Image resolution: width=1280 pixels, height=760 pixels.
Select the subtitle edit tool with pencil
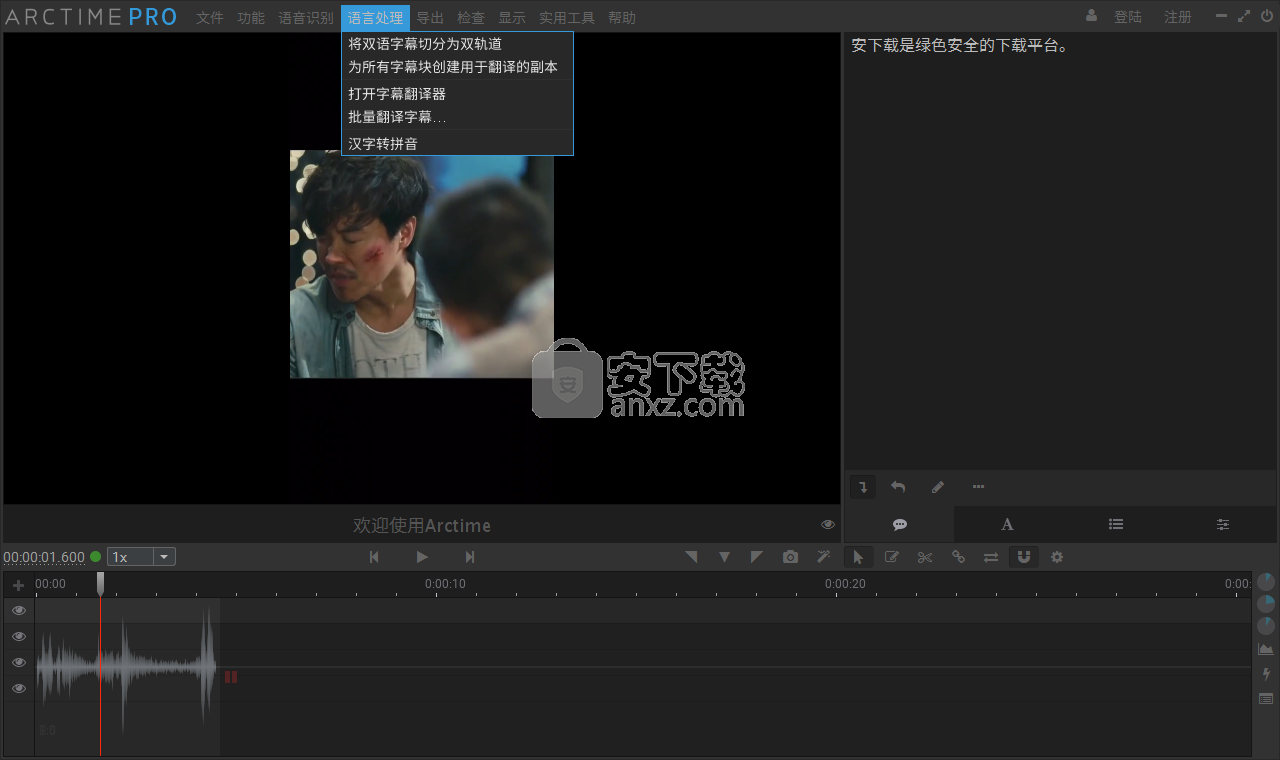pos(892,557)
